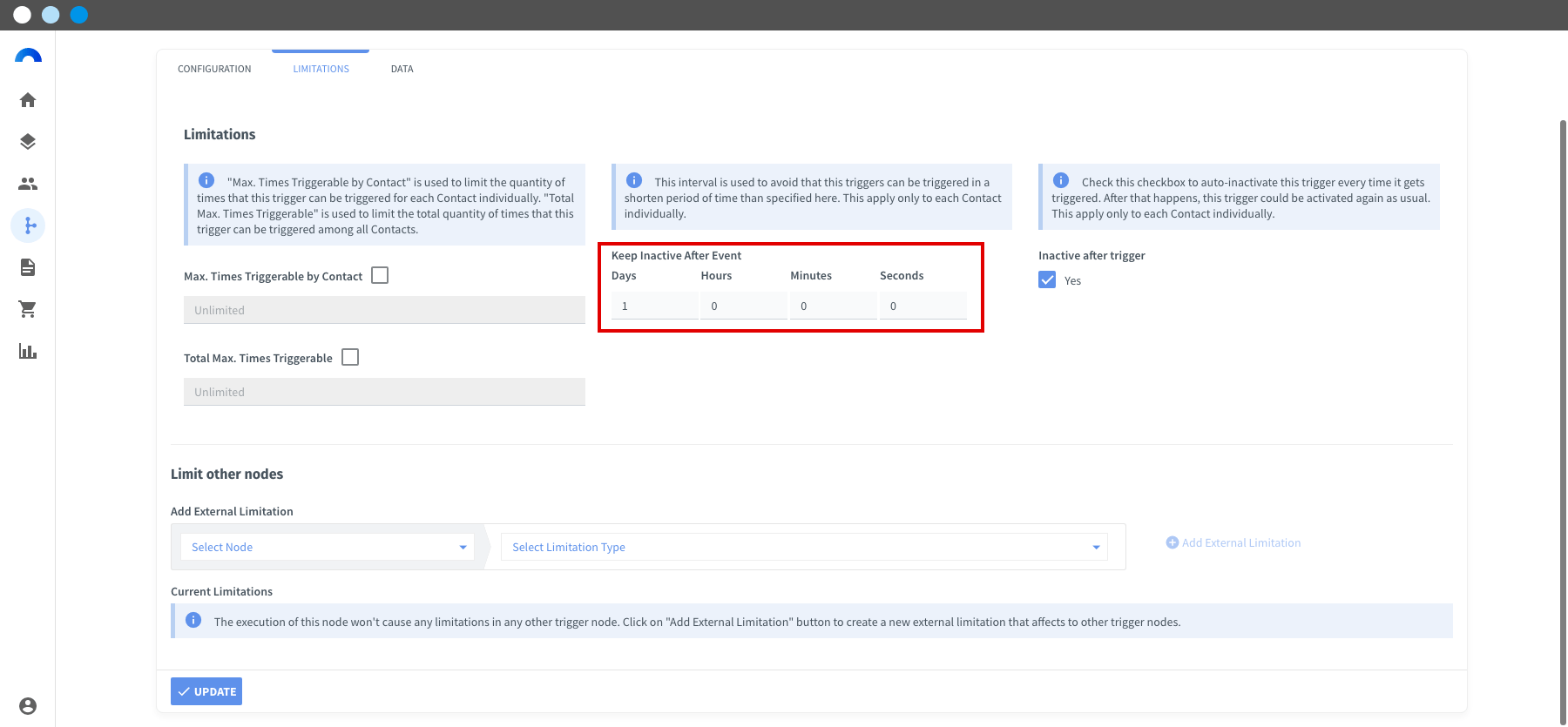The height and width of the screenshot is (727, 1568).
Task: Enable Total Max. Times Triggerable checkbox
Action: [350, 357]
